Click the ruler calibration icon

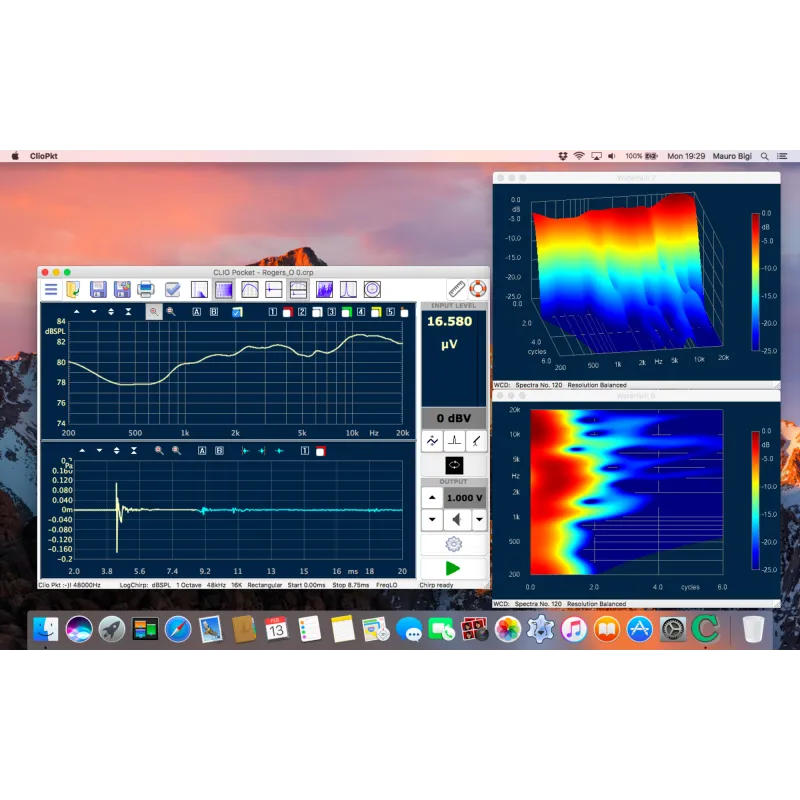457,289
